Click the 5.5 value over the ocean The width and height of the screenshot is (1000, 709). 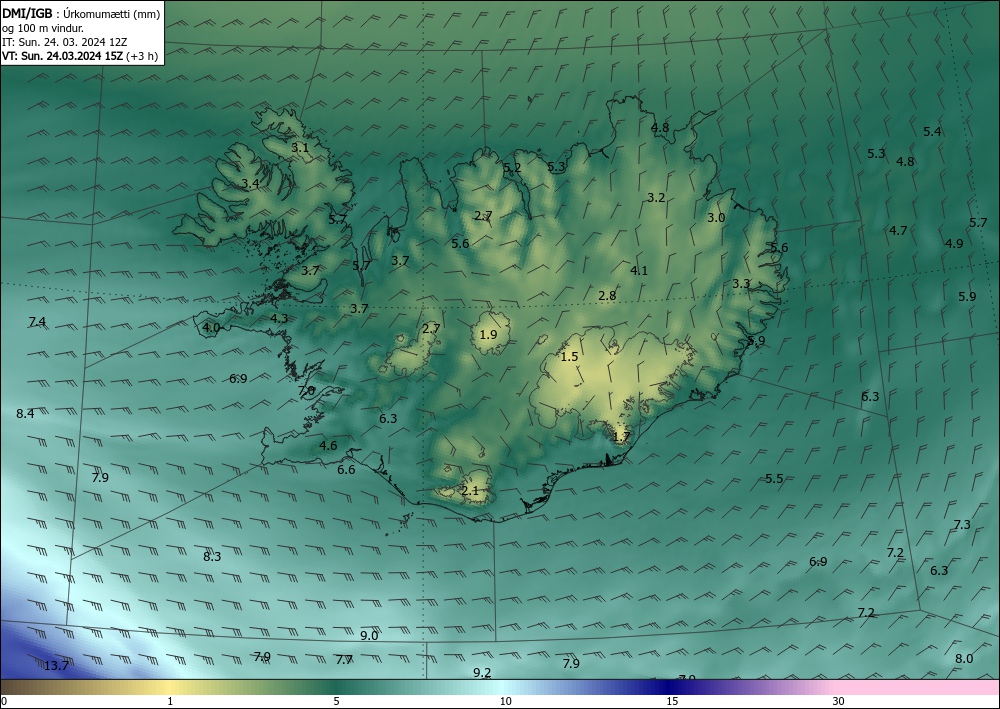774,479
